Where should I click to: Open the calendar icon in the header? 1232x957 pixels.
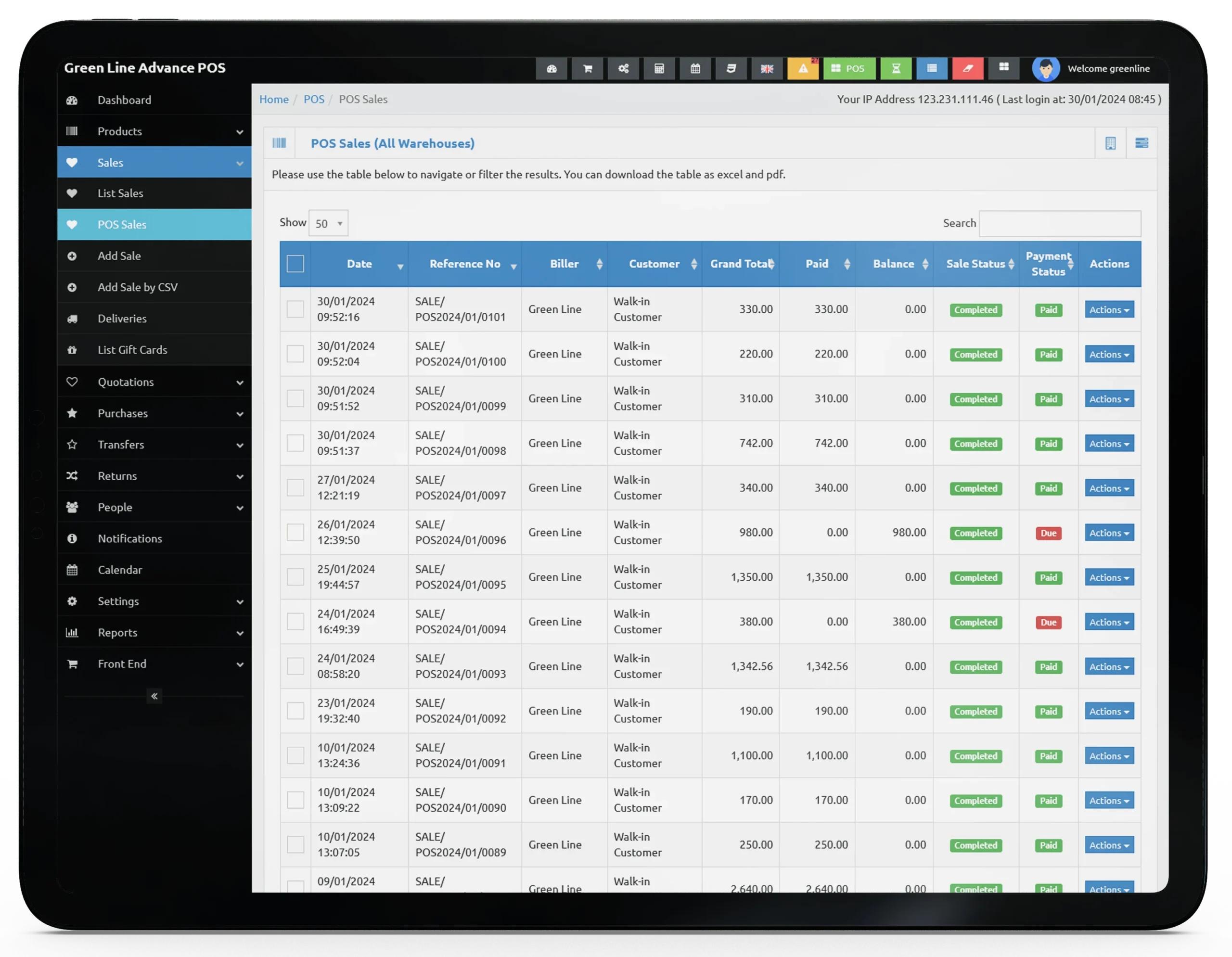pyautogui.click(x=695, y=68)
